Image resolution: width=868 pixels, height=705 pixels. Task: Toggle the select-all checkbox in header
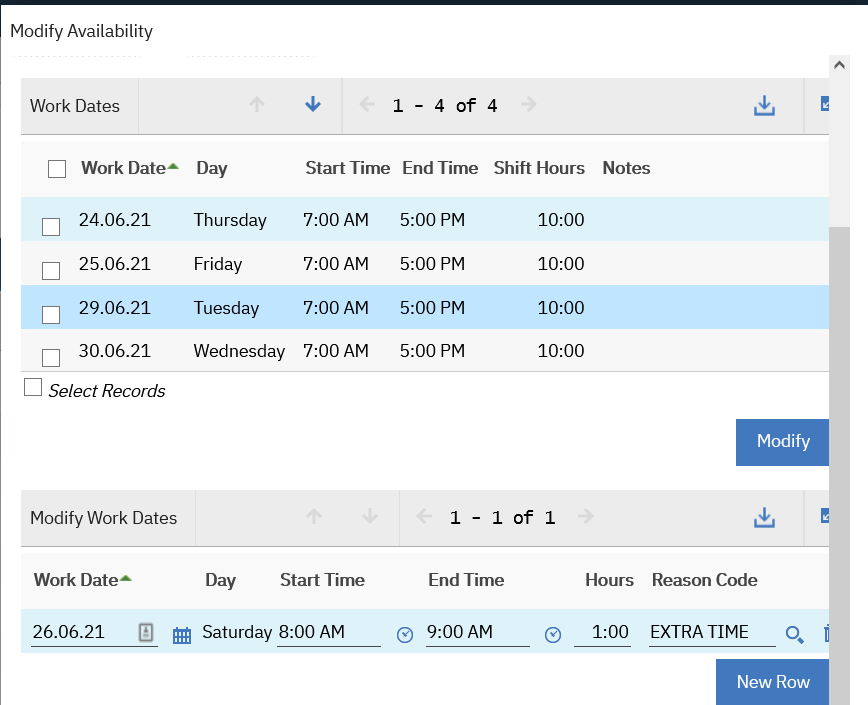pyautogui.click(x=57, y=169)
